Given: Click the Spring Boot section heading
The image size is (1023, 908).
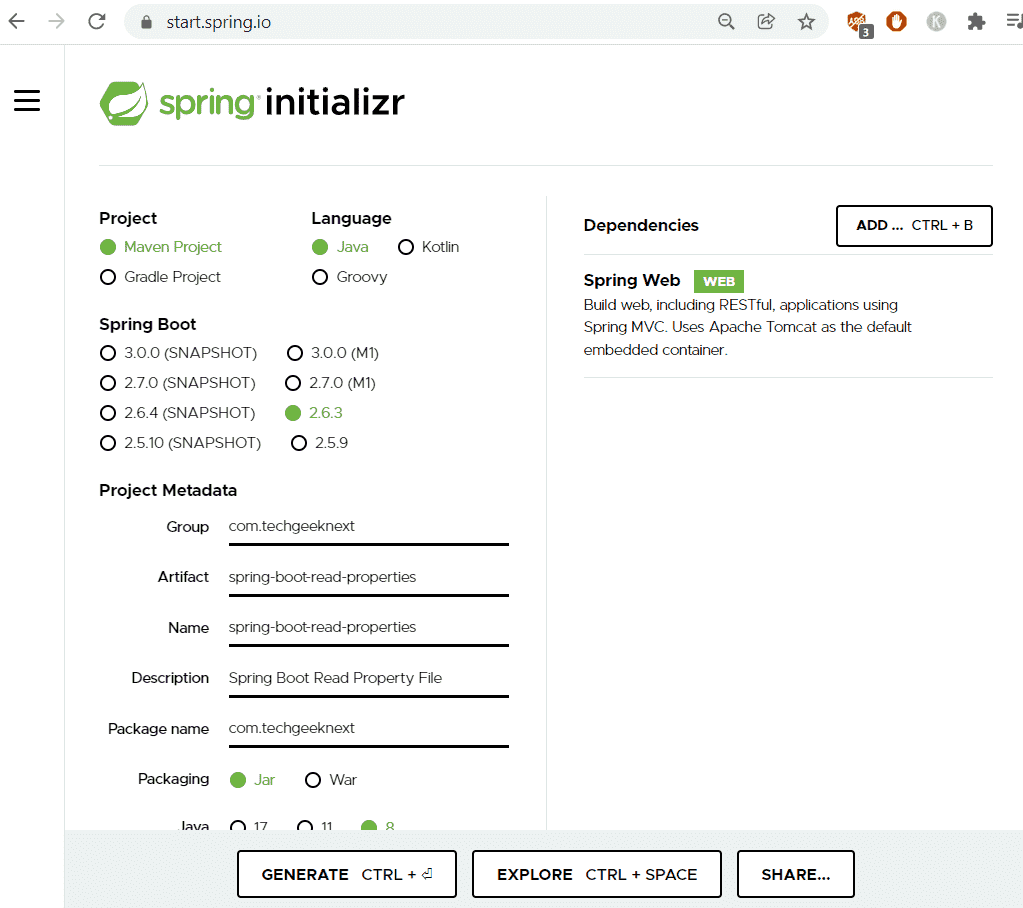Looking at the screenshot, I should (x=147, y=324).
